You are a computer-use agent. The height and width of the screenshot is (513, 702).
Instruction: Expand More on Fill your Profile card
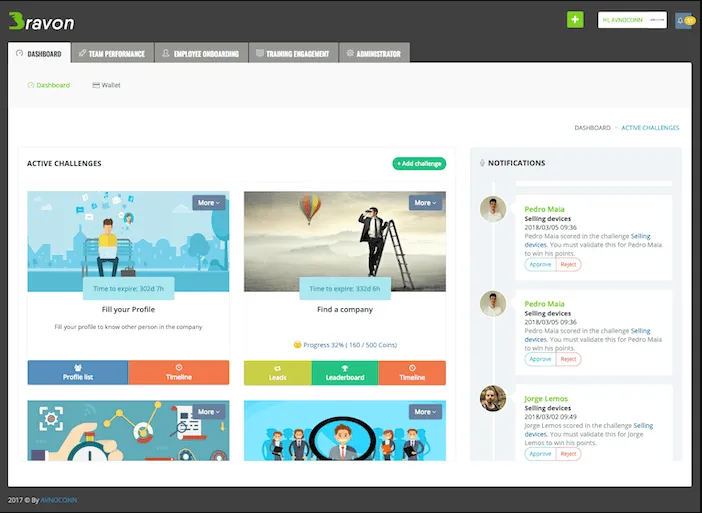[x=209, y=203]
